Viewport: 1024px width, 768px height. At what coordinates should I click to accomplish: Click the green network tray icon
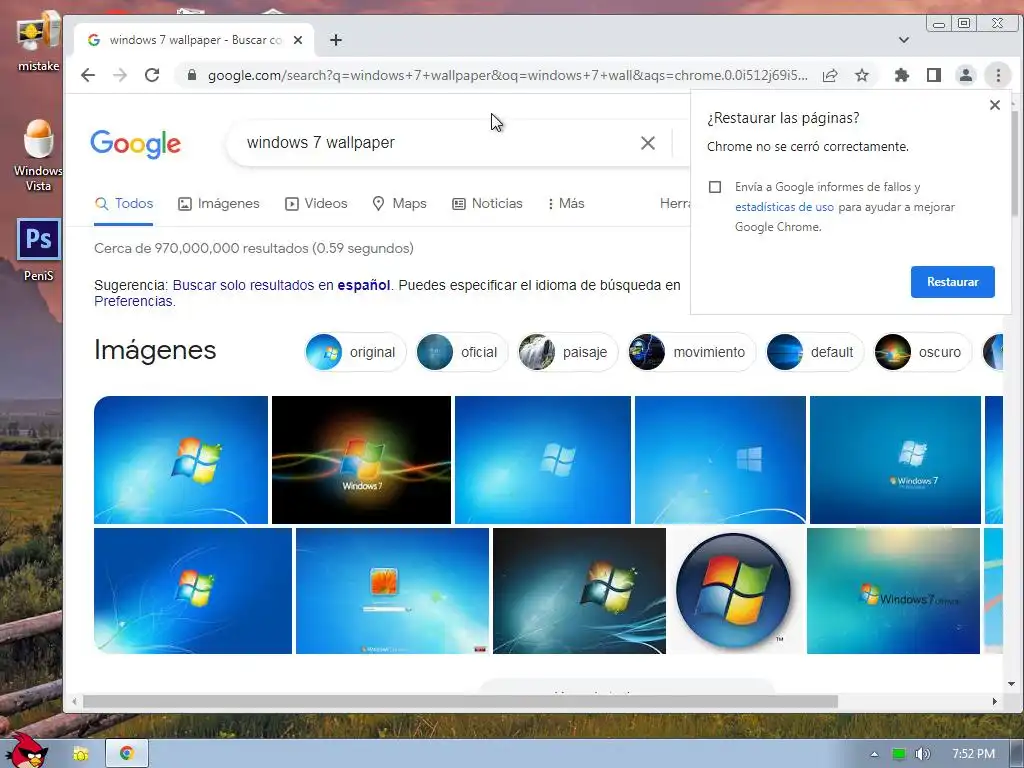(899, 754)
